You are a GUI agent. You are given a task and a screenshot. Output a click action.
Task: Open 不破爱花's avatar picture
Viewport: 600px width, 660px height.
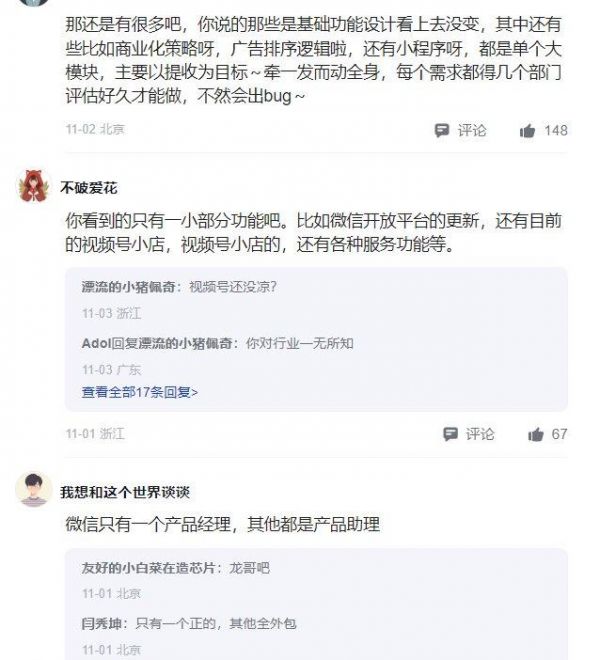point(35,185)
